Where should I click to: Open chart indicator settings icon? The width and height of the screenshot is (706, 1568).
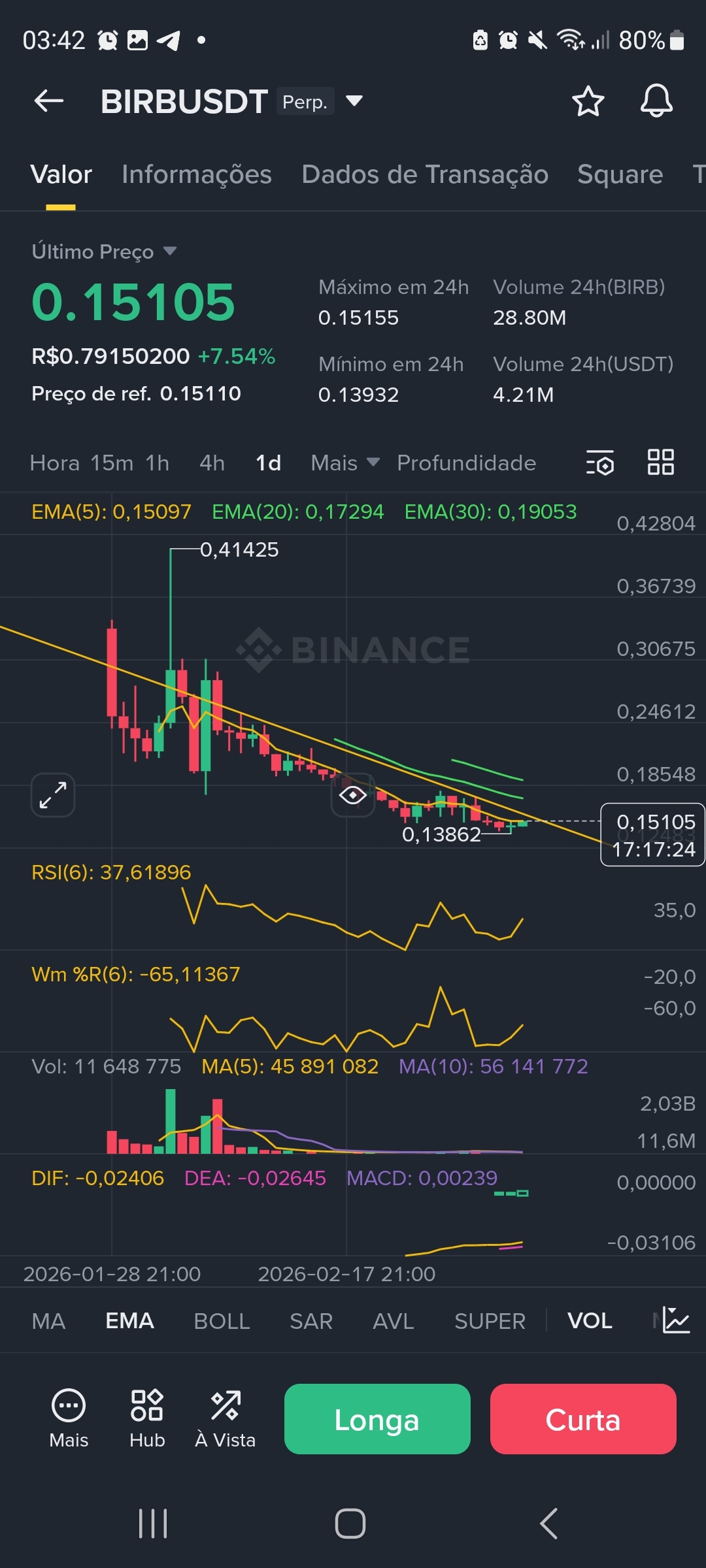(x=599, y=463)
